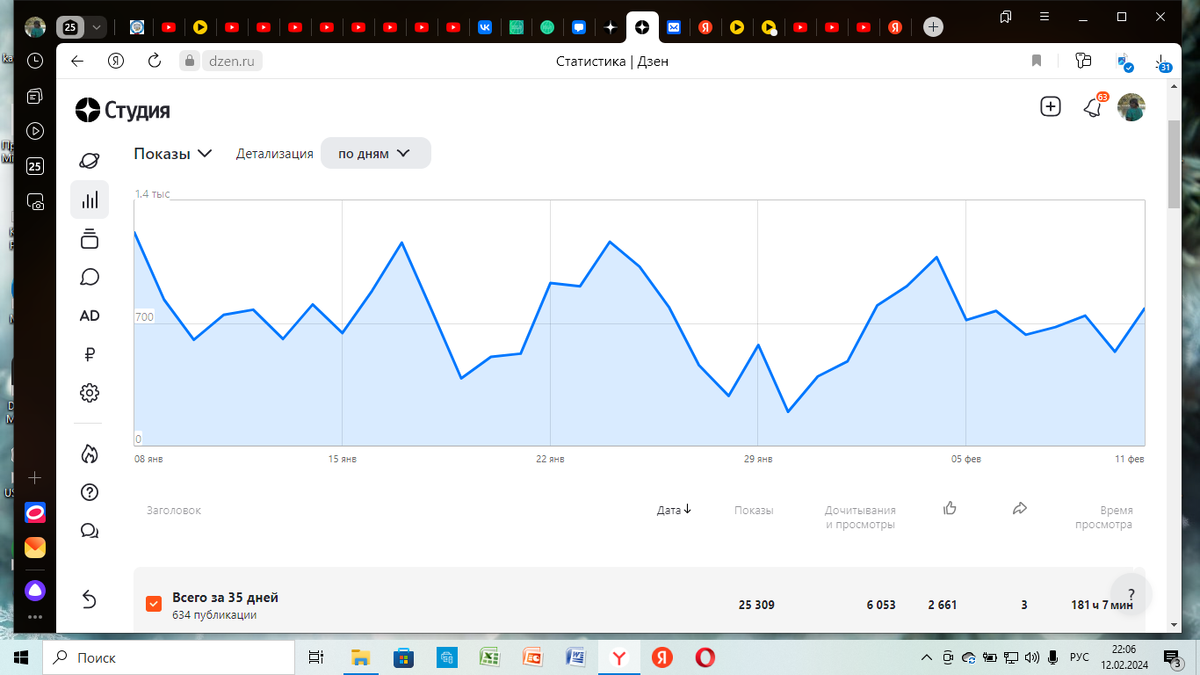Click the Поиск taskbar search box
This screenshot has height=675, width=1200.
(x=168, y=657)
